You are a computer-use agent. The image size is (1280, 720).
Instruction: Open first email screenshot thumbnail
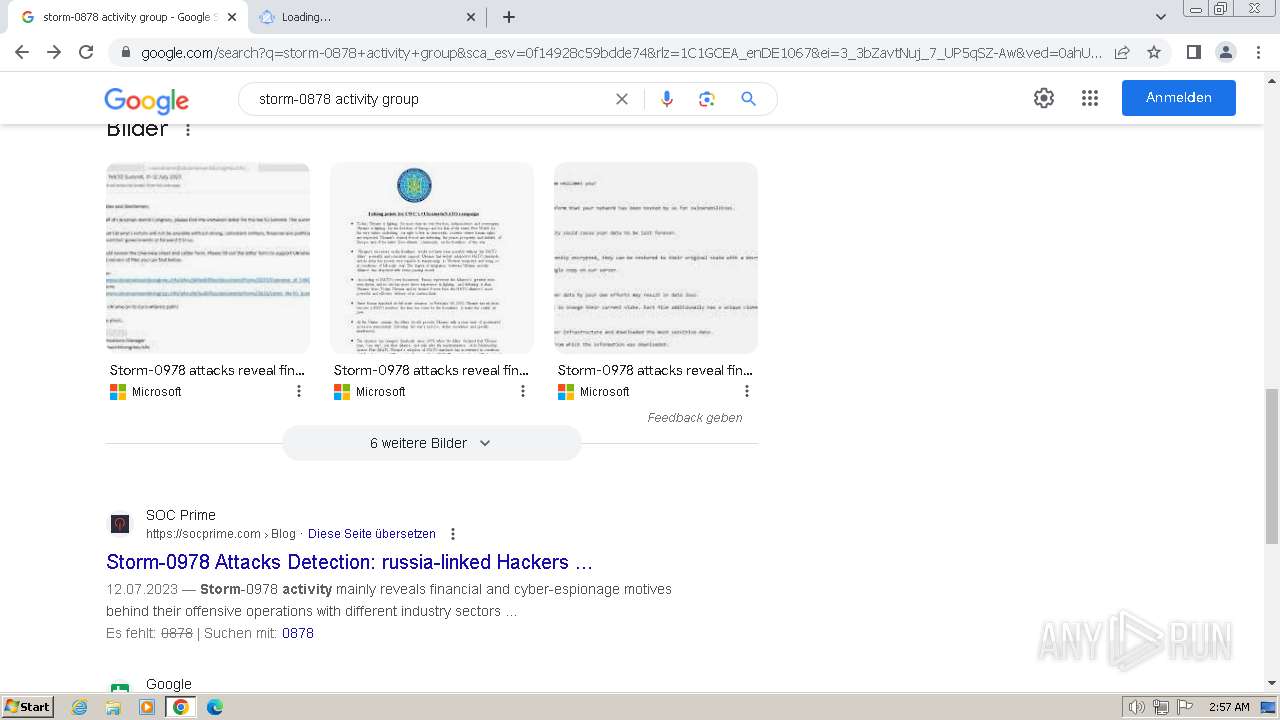tap(208, 258)
